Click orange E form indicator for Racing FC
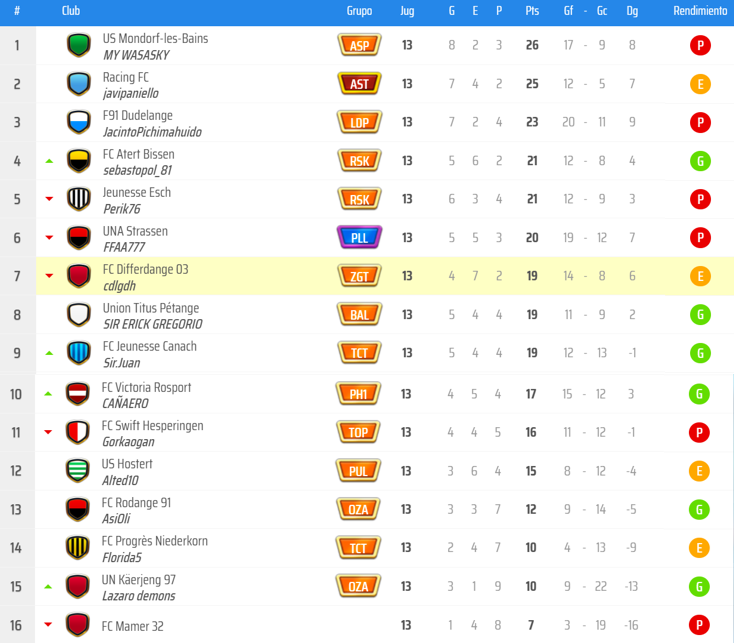This screenshot has height=643, width=734. pyautogui.click(x=700, y=84)
